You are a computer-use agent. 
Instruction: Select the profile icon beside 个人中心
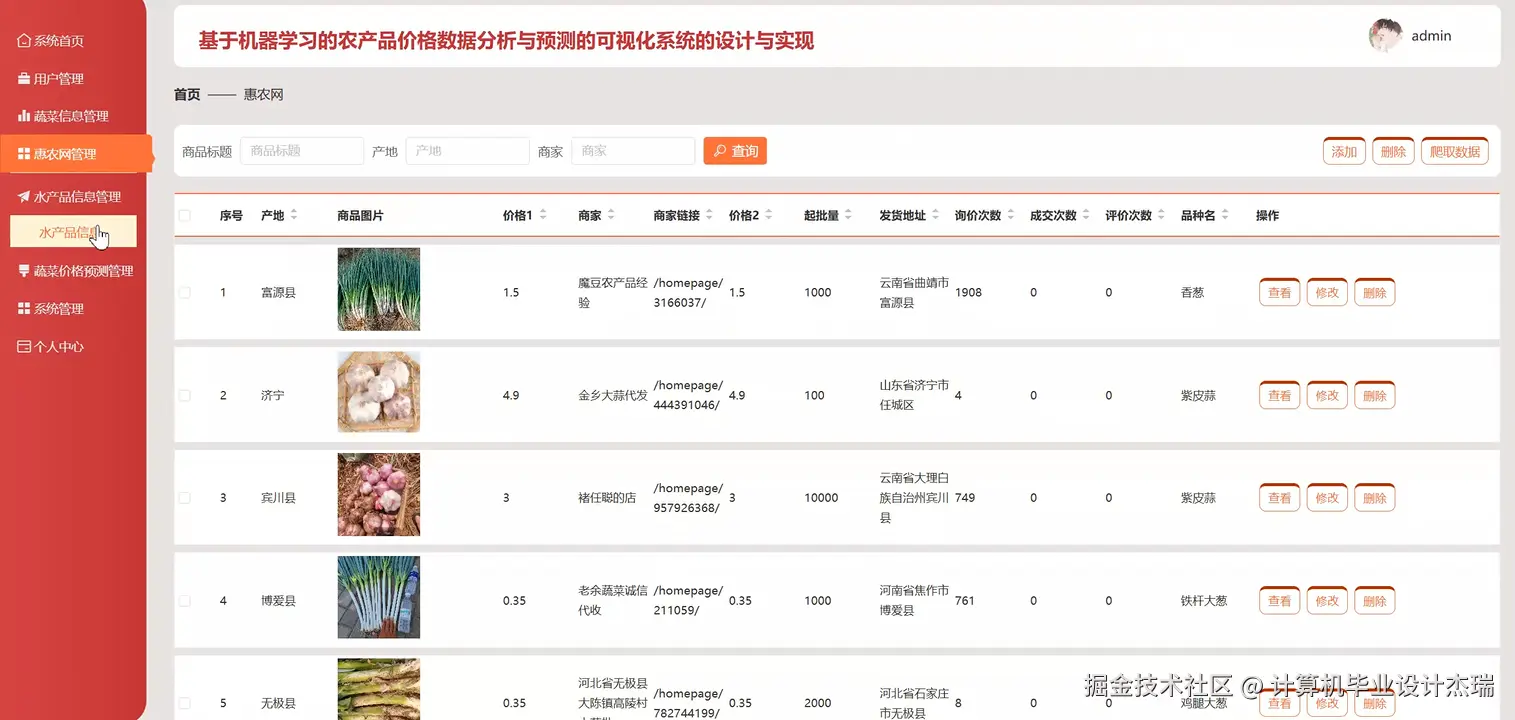click(22, 346)
